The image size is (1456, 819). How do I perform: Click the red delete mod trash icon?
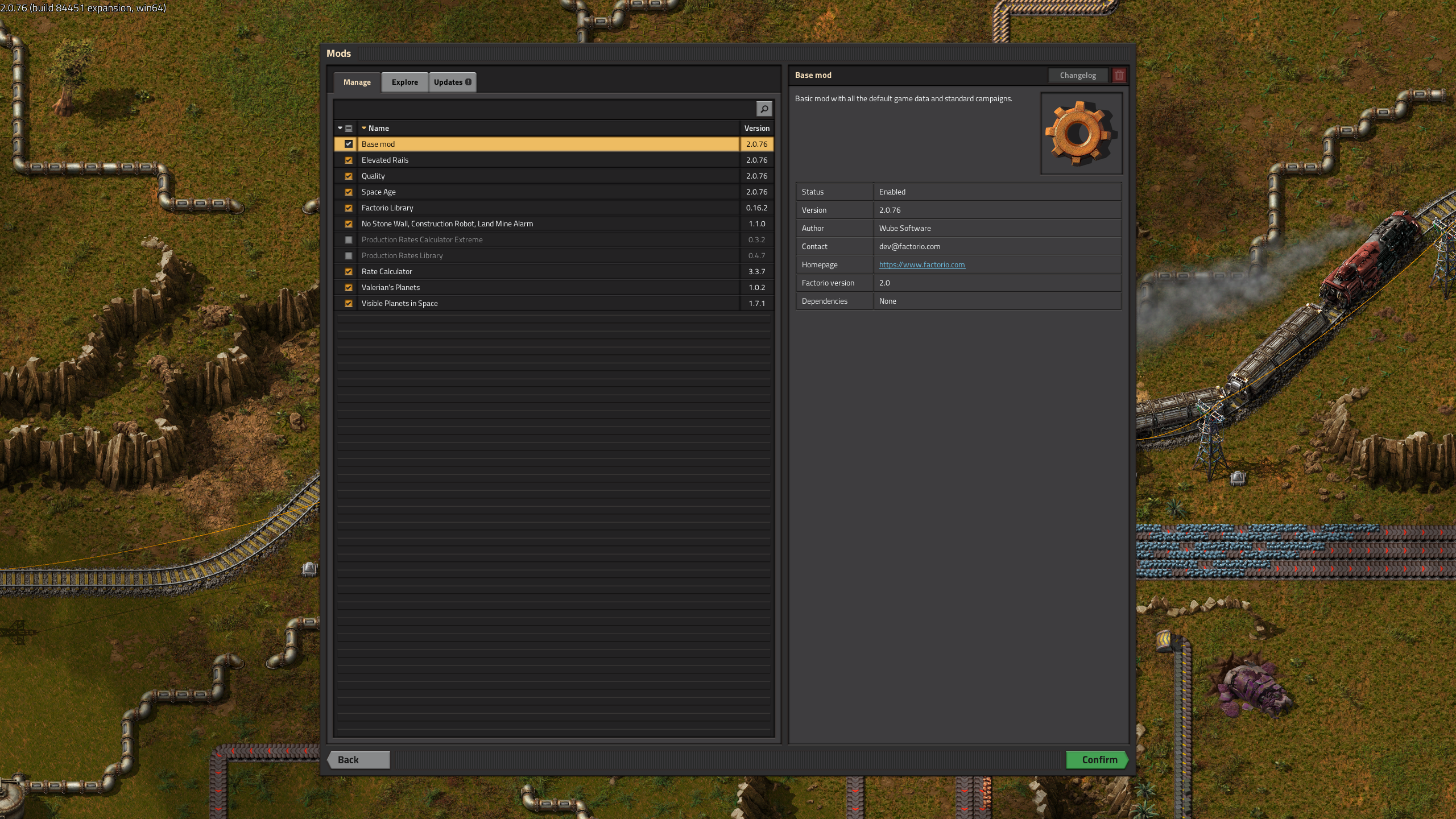point(1119,75)
